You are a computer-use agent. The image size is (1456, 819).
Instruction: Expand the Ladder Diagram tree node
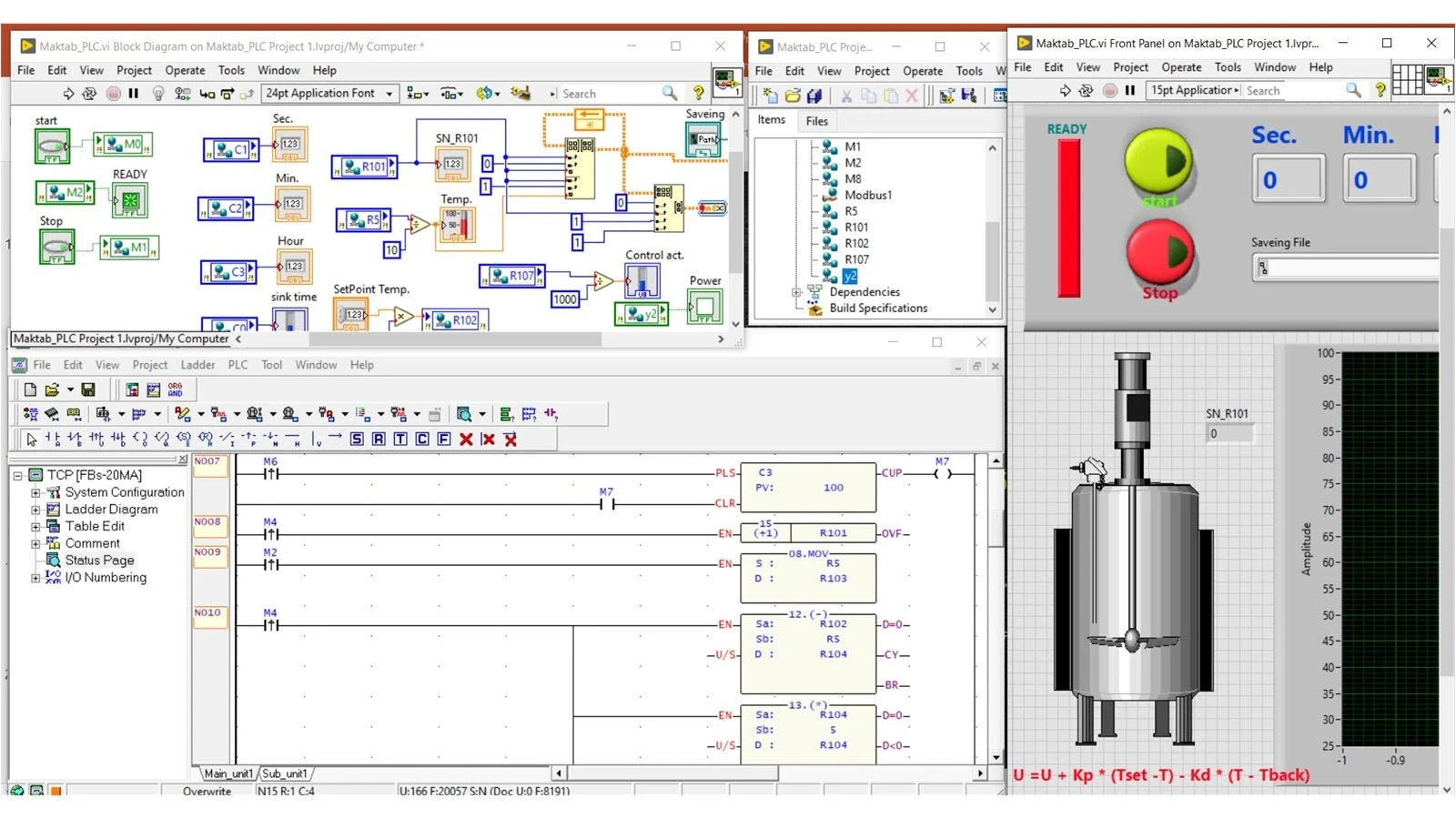[x=35, y=510]
